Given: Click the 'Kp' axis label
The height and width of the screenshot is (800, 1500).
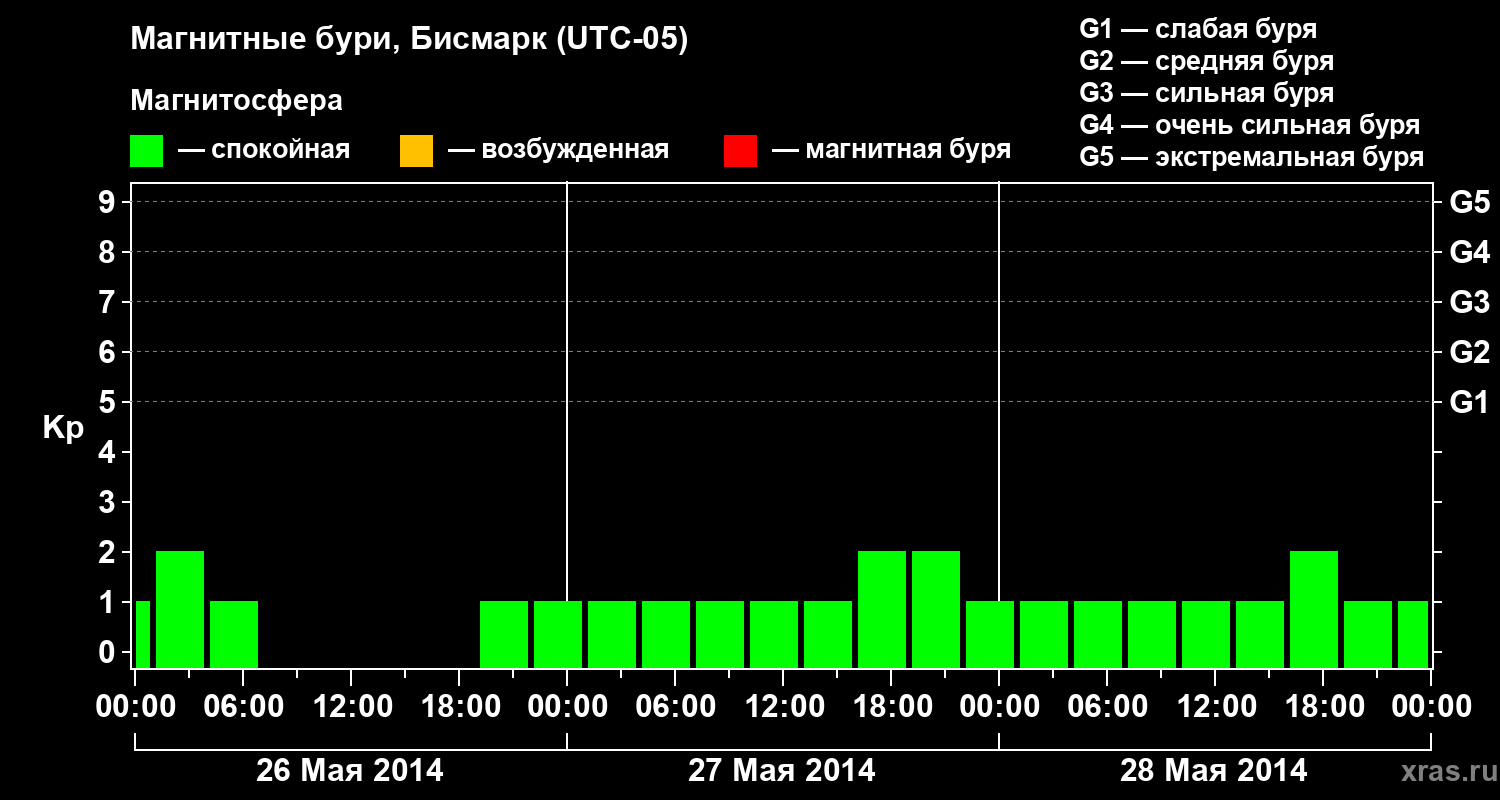Looking at the screenshot, I should click(63, 428).
